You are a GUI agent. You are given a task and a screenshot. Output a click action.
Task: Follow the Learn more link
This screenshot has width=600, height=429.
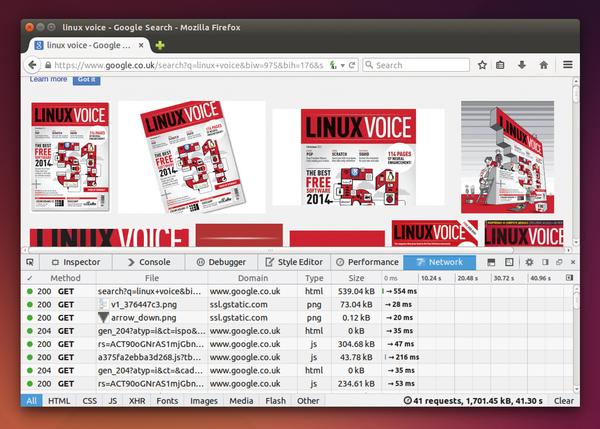coord(48,79)
